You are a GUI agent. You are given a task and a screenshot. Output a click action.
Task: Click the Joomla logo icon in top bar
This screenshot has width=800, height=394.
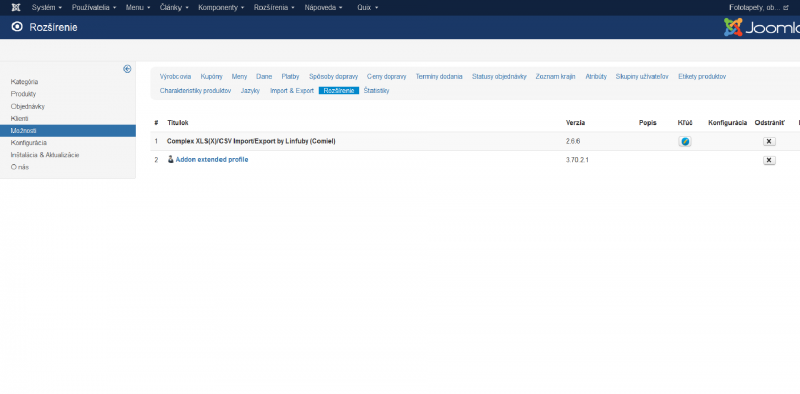pyautogui.click(x=16, y=8)
